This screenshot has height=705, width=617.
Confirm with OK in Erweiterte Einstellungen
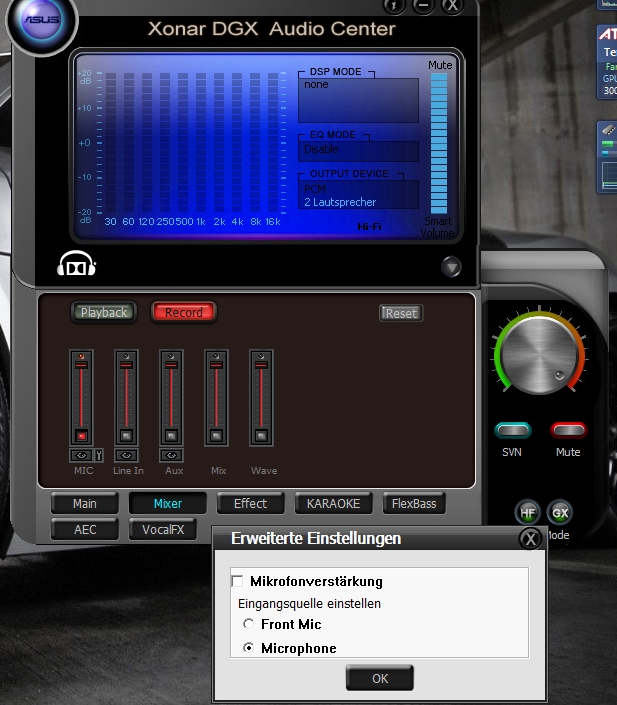[x=380, y=678]
